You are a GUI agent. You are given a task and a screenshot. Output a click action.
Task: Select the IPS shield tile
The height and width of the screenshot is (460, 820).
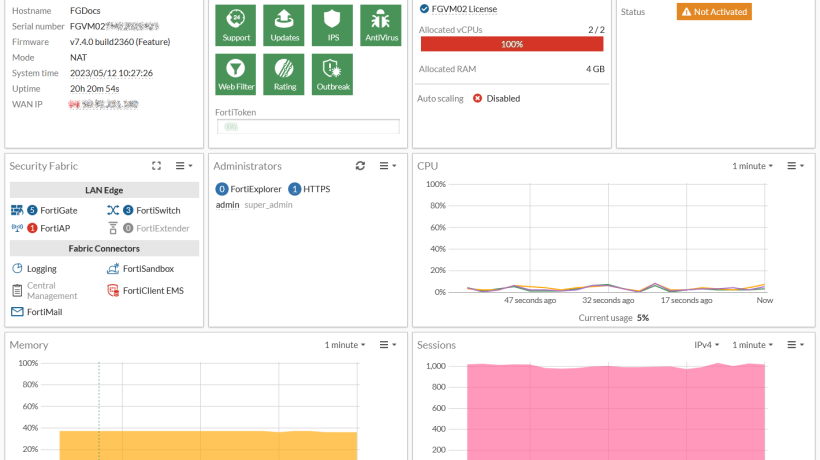(x=332, y=25)
